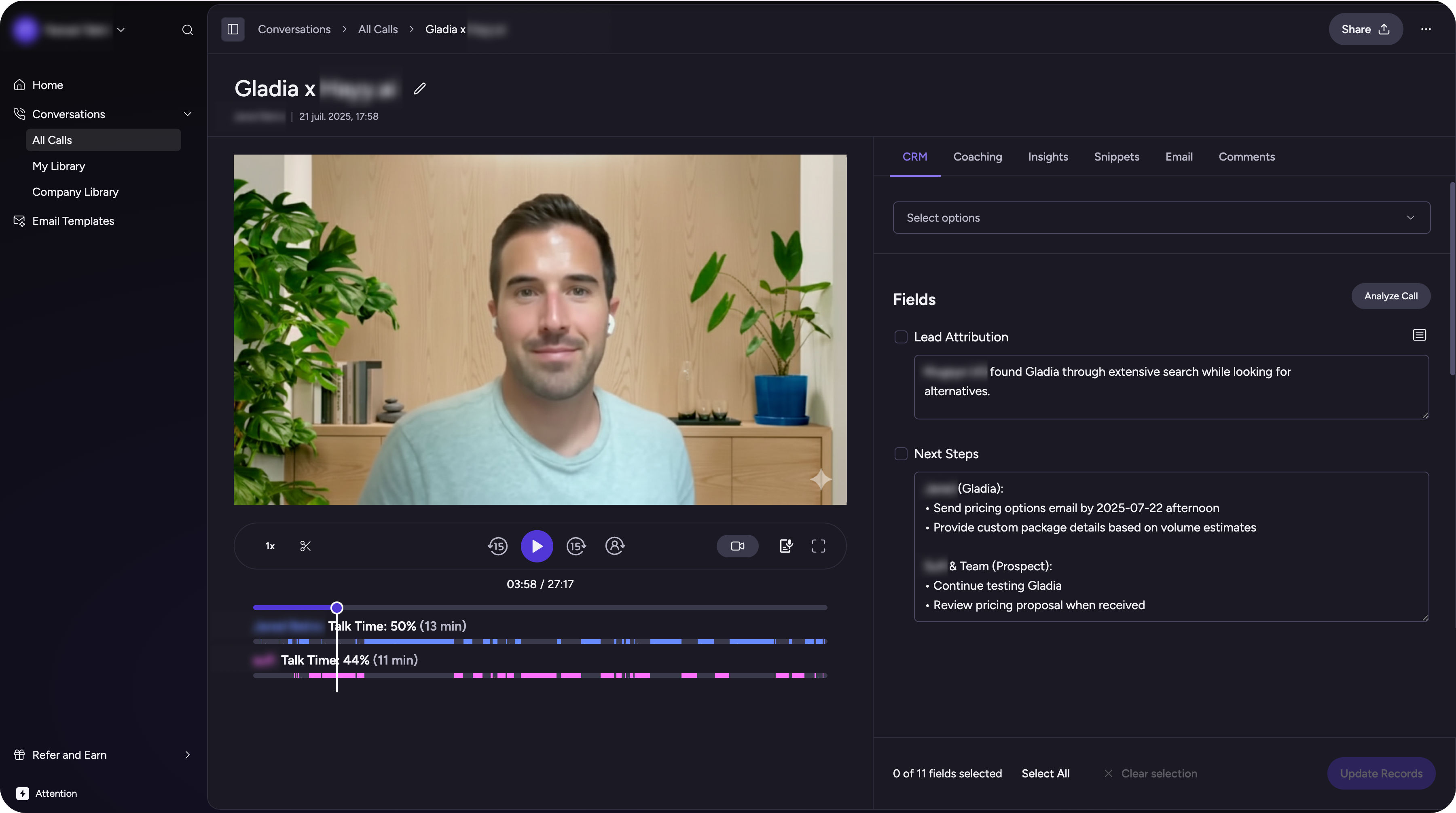Switch to the Coaching tab
The width and height of the screenshot is (1456, 813).
coord(977,157)
